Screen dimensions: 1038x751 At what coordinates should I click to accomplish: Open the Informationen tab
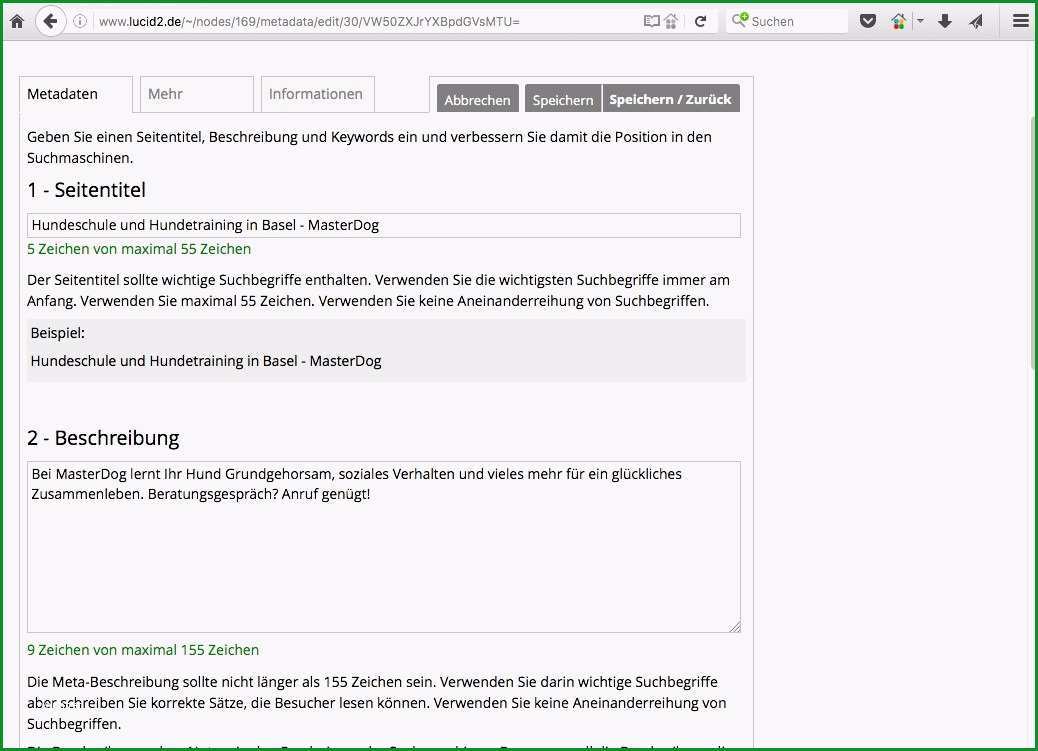pos(318,94)
